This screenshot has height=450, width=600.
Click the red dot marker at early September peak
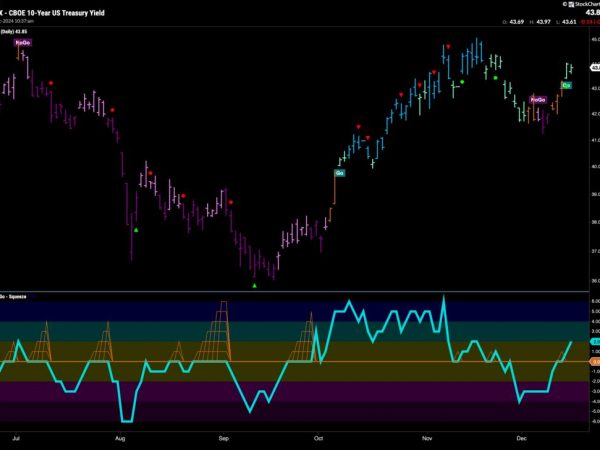point(230,202)
